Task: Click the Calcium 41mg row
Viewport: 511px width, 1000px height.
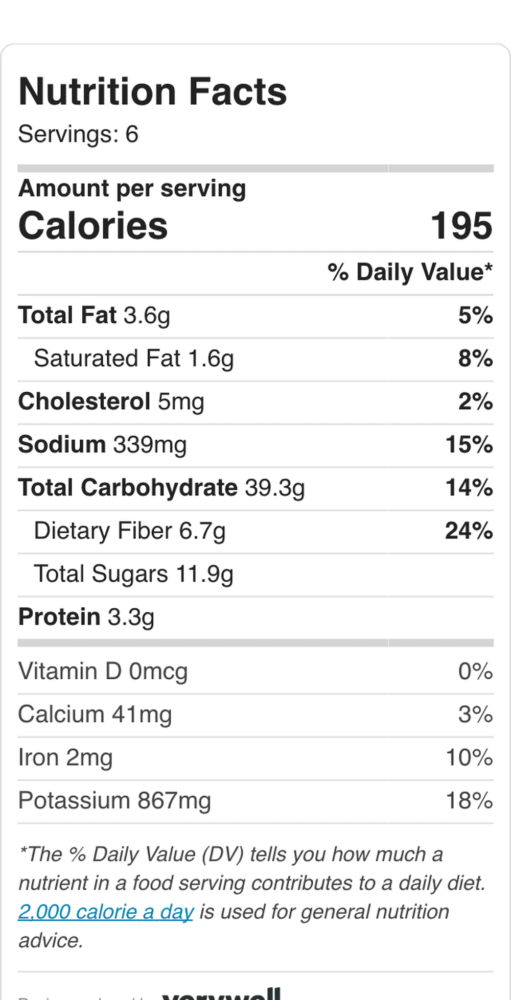Action: click(255, 715)
